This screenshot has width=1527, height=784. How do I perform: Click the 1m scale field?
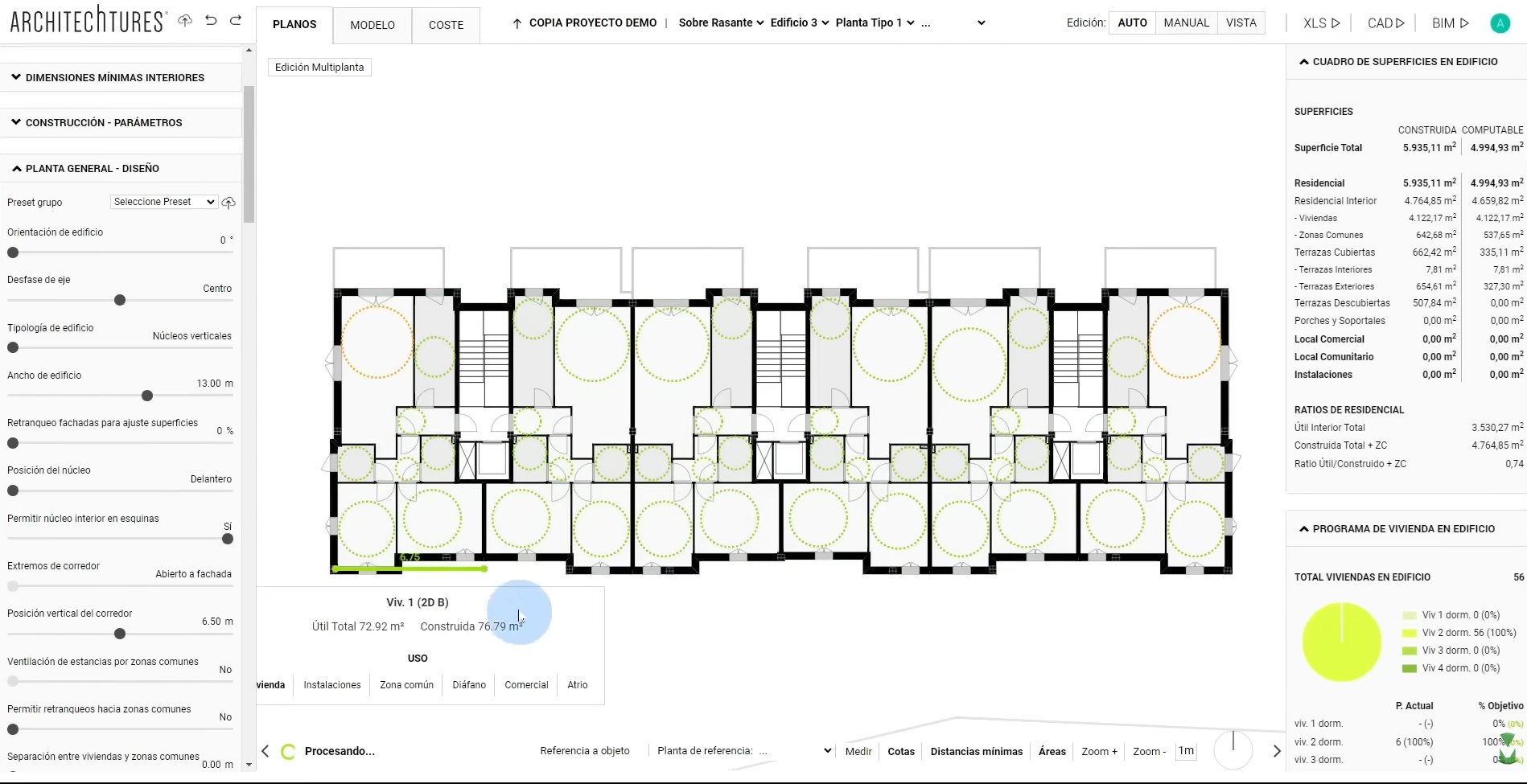point(1186,751)
